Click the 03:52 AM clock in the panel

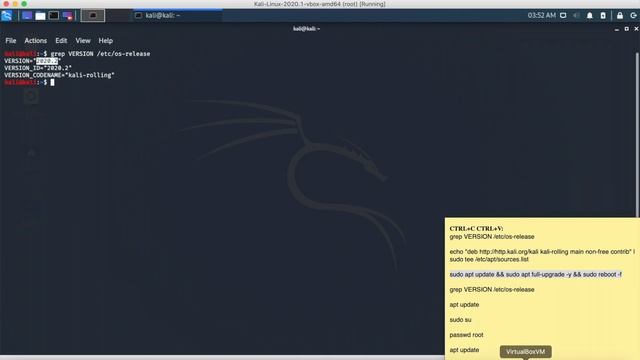tap(541, 16)
